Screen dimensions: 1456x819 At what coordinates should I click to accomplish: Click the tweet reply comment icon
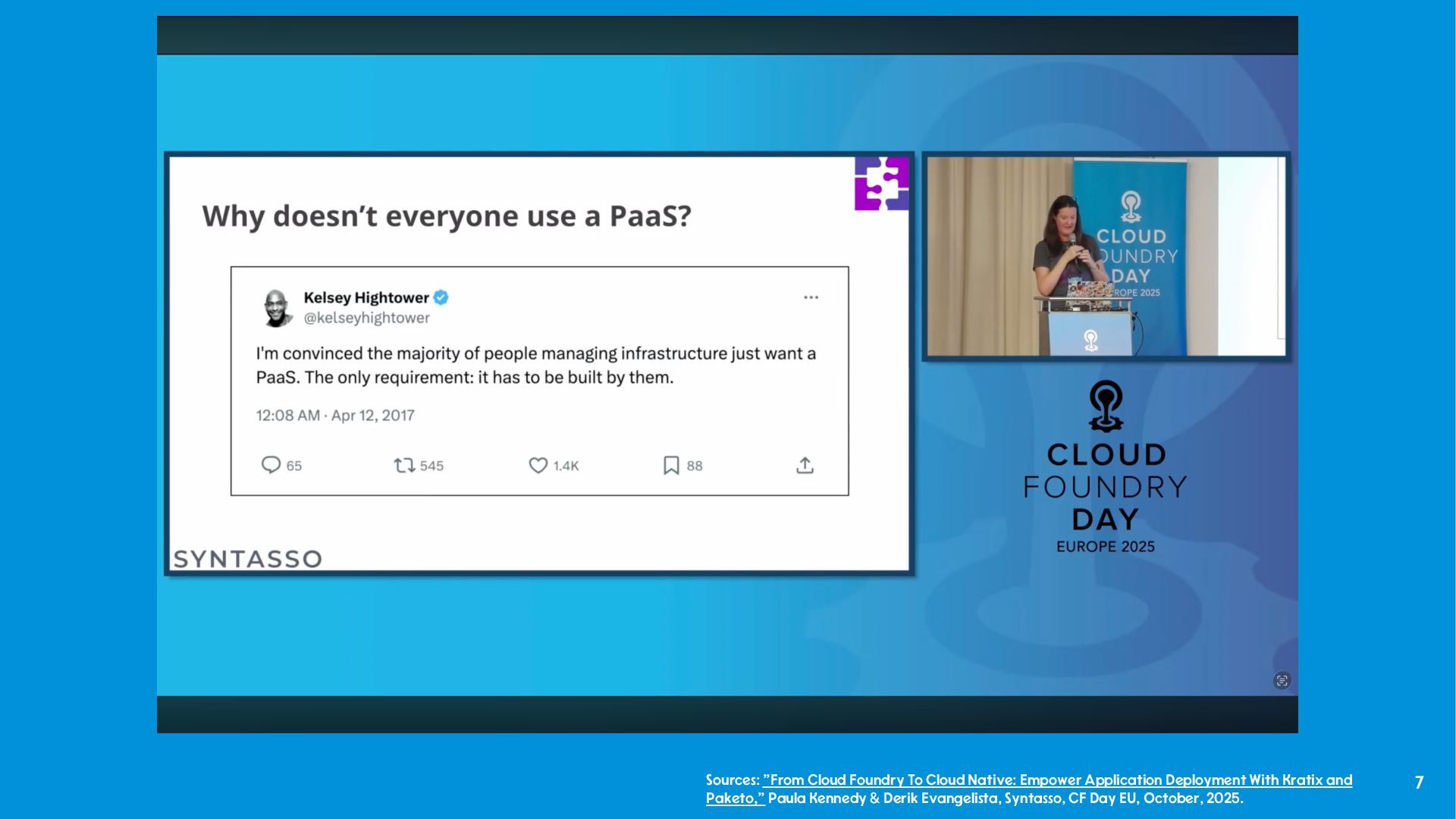pyautogui.click(x=271, y=465)
